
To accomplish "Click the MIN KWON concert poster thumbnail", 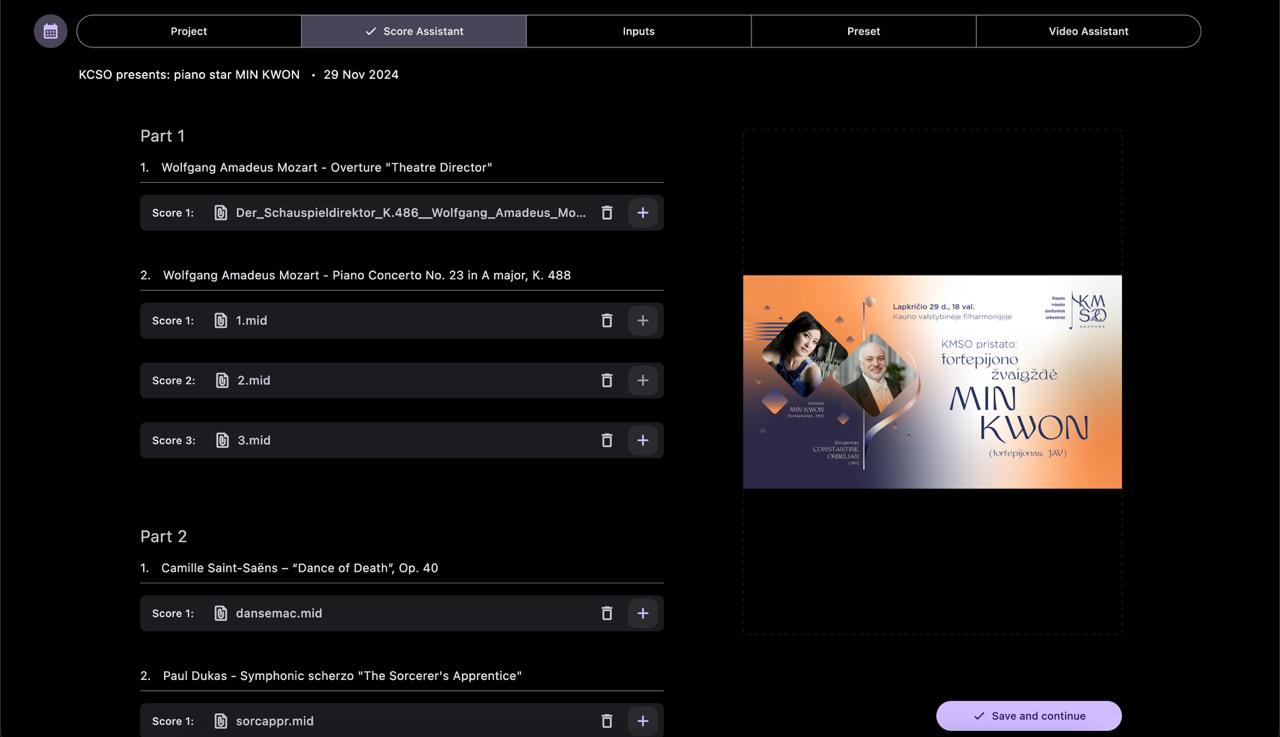I will click(x=931, y=381).
